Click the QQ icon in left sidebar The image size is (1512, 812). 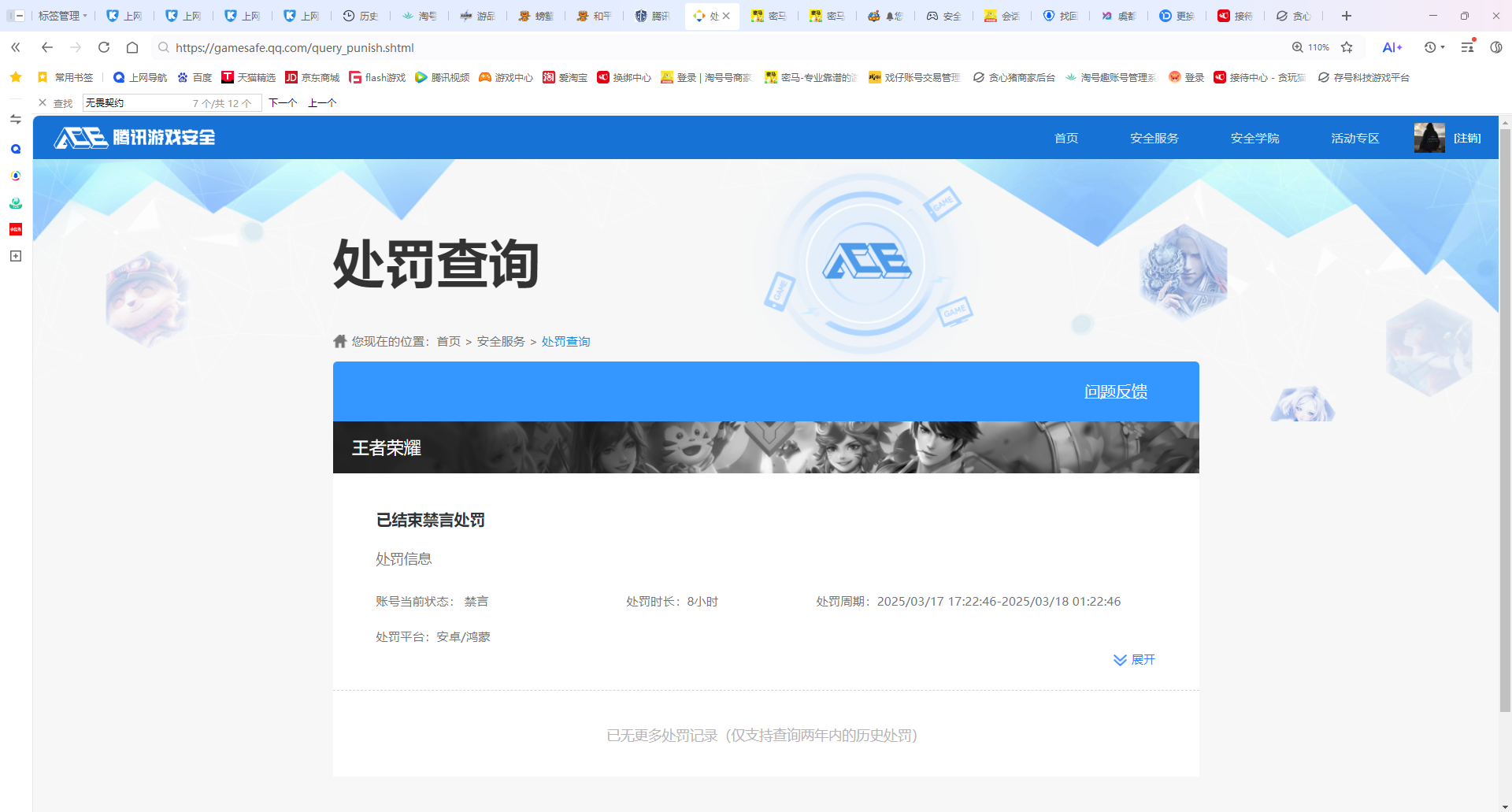click(x=15, y=148)
